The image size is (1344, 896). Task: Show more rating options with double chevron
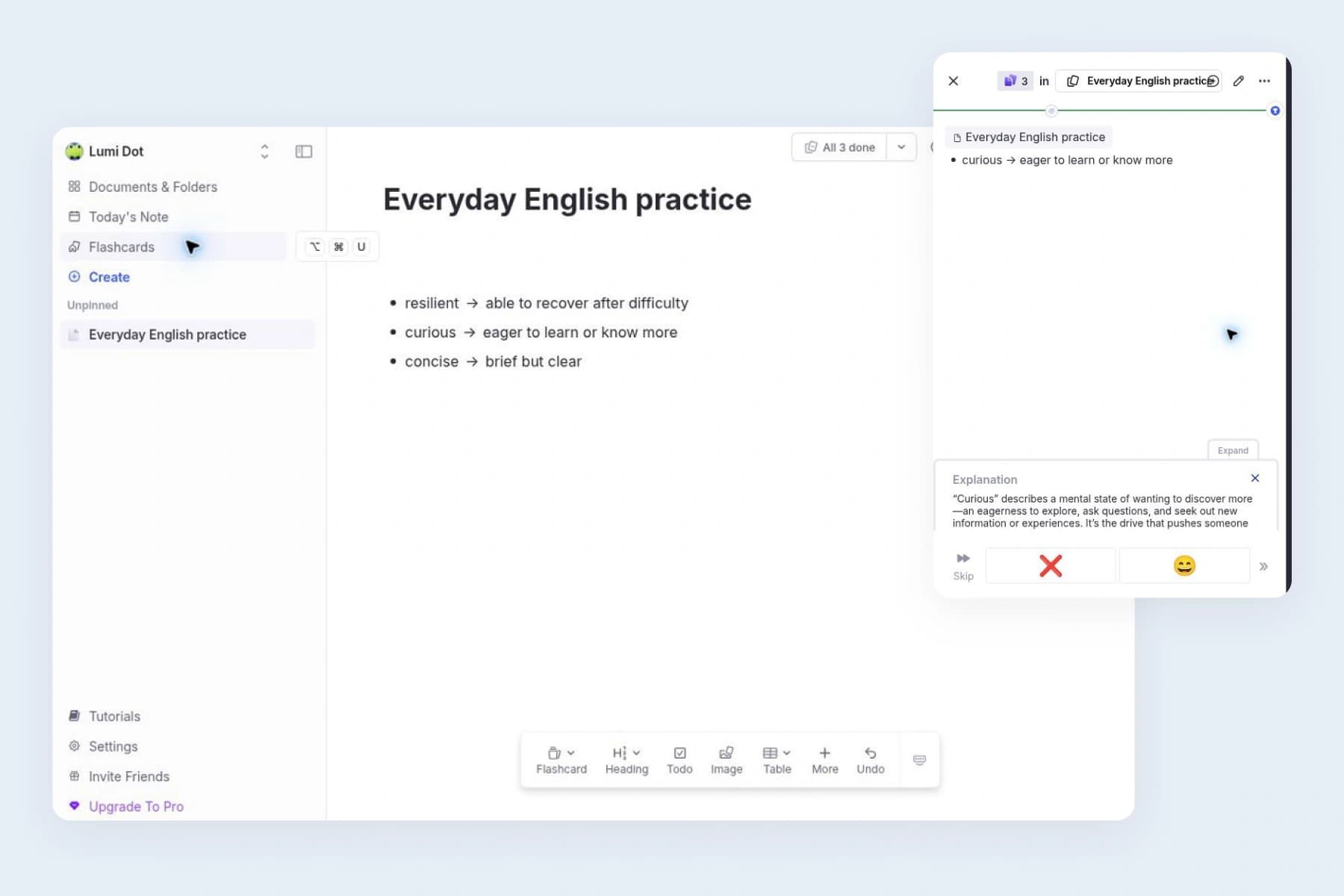[1263, 566]
